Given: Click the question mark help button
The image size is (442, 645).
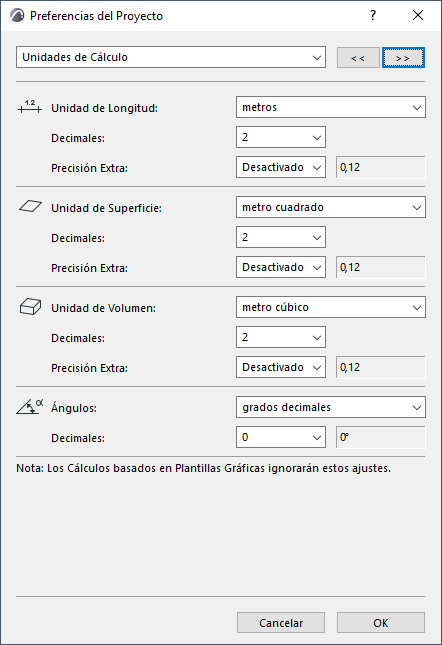Looking at the screenshot, I should (x=373, y=16).
